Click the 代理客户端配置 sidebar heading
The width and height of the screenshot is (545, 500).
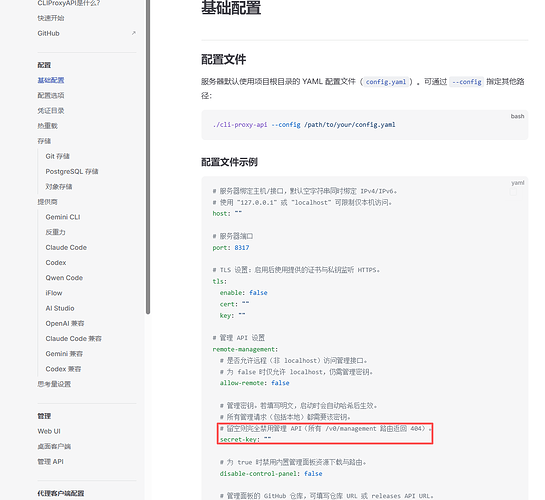[61, 493]
